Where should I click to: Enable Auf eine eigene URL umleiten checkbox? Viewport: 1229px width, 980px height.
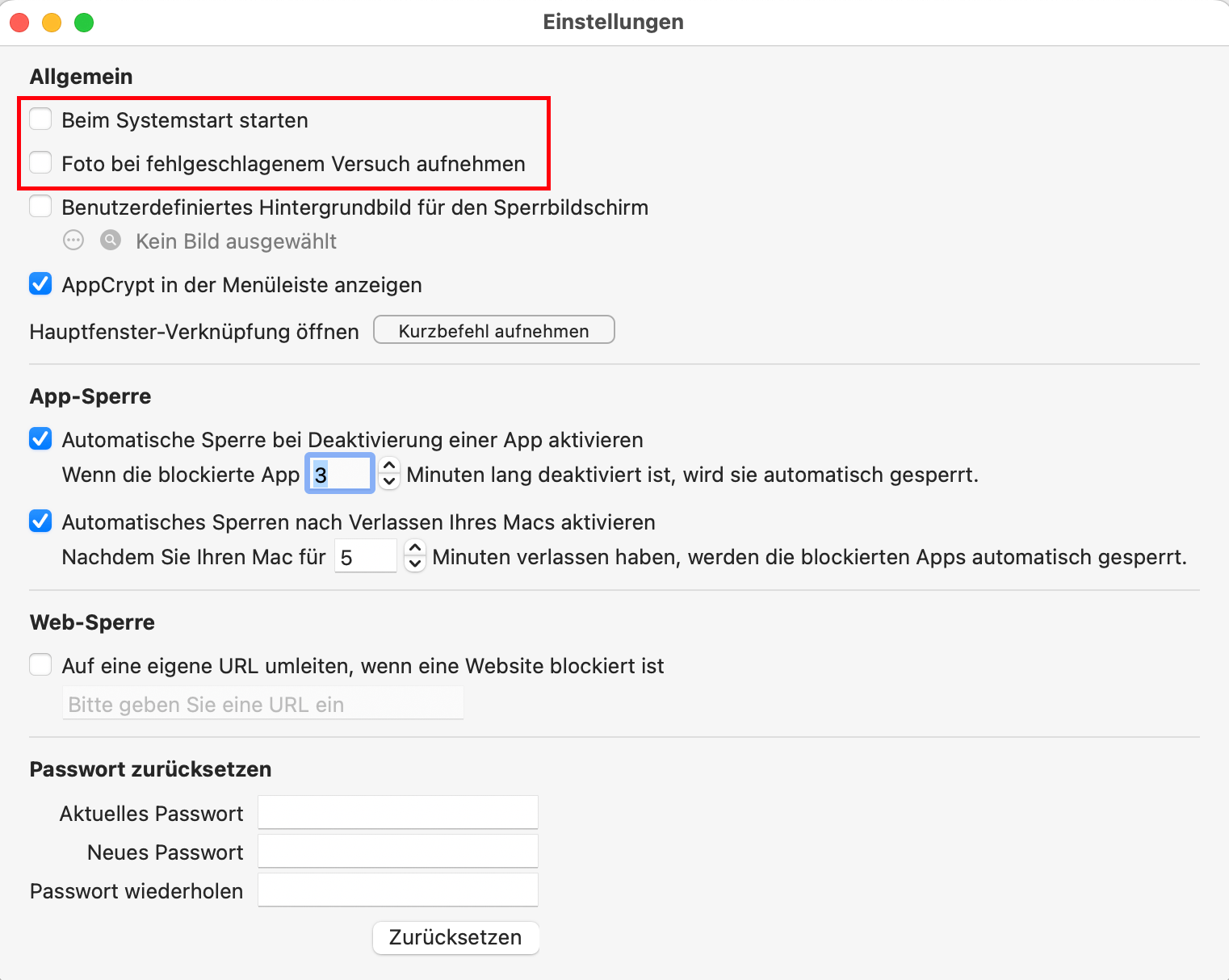coord(40,665)
